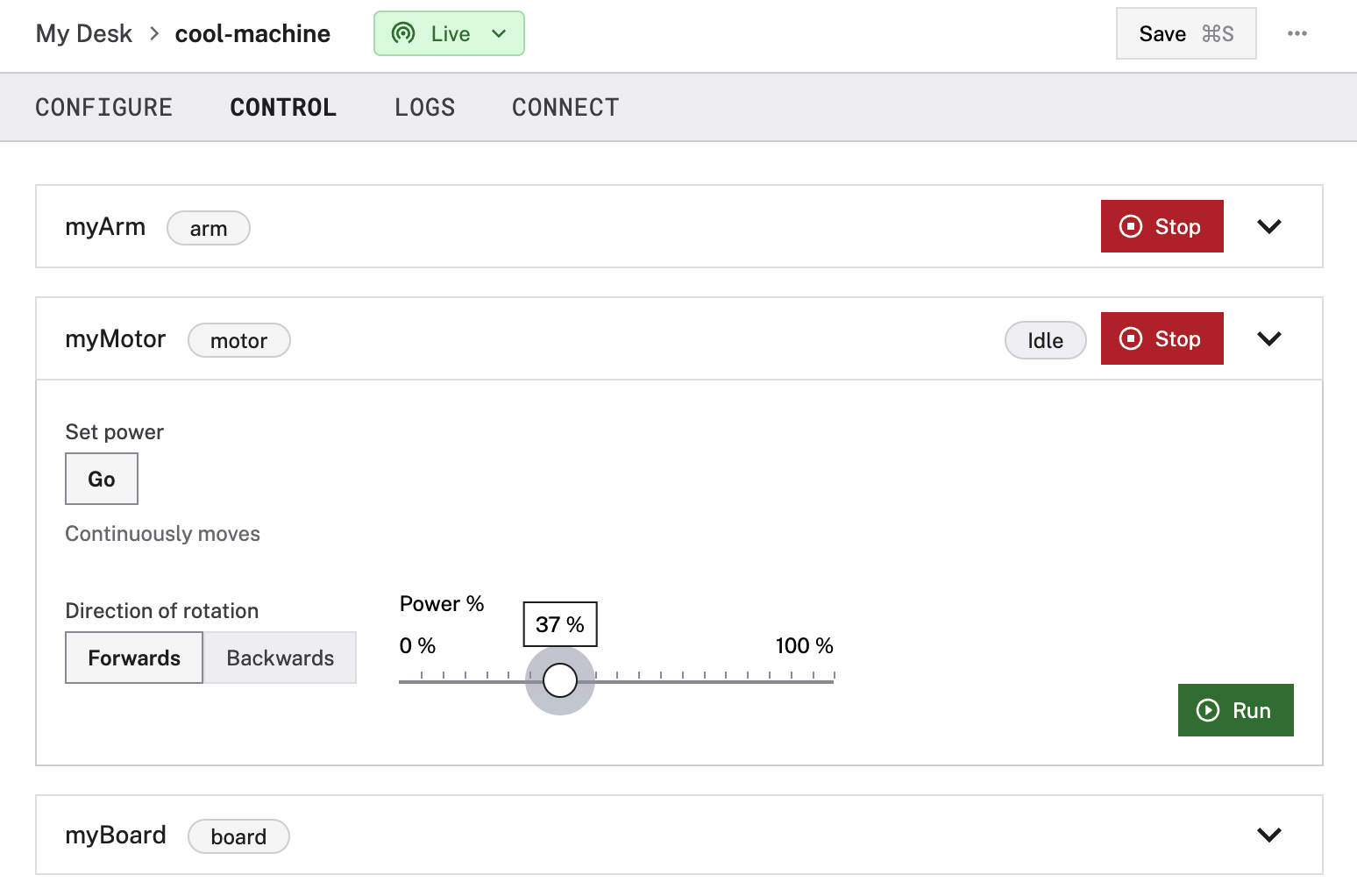This screenshot has width=1357, height=896.
Task: Click the Power % slider handle
Action: pyautogui.click(x=560, y=679)
